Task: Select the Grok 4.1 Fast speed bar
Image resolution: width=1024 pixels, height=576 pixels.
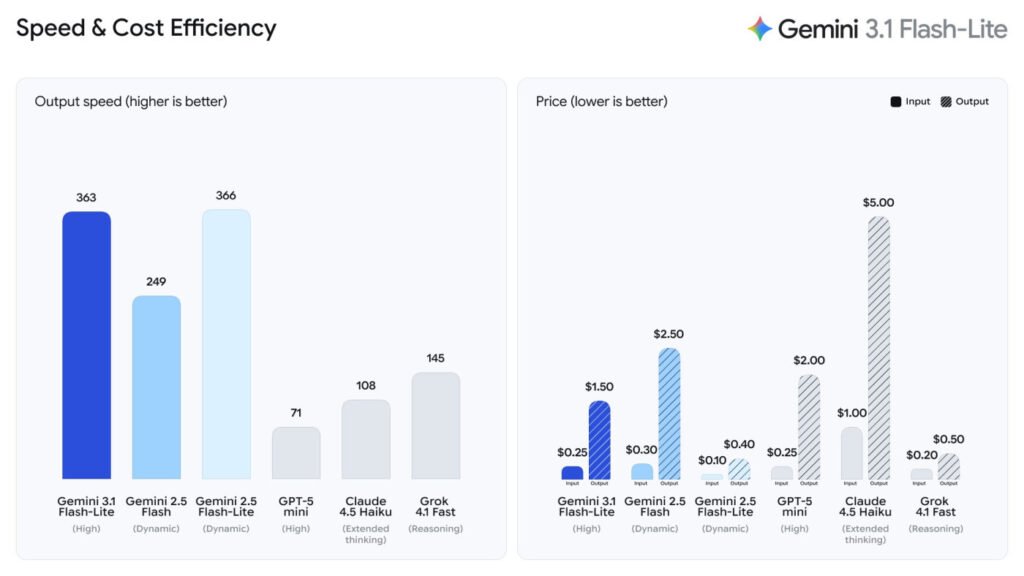Action: pyautogui.click(x=436, y=426)
